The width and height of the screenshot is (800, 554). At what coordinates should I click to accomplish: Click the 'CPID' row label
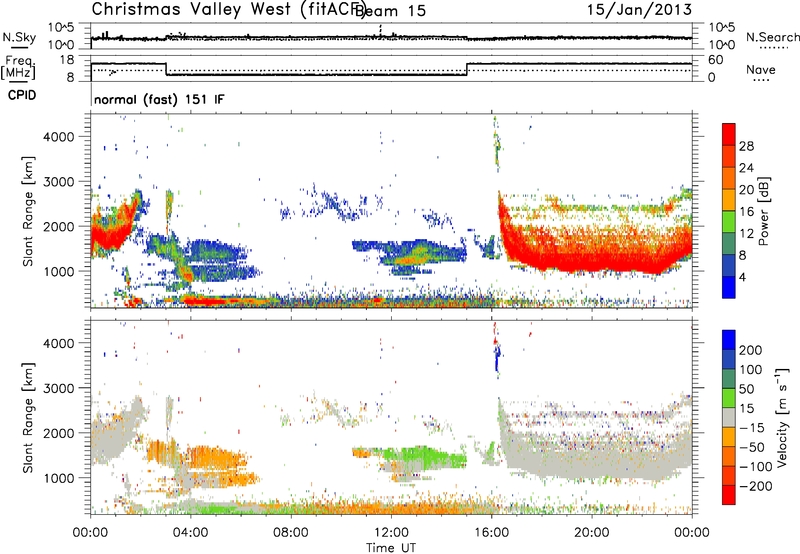22,95
